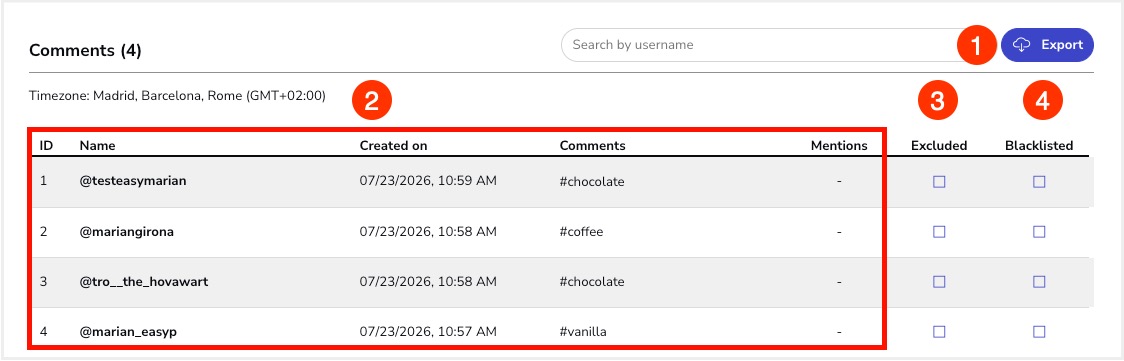Tick Blacklisted checkbox for @mariangirona
This screenshot has height=361, width=1124.
1039,232
